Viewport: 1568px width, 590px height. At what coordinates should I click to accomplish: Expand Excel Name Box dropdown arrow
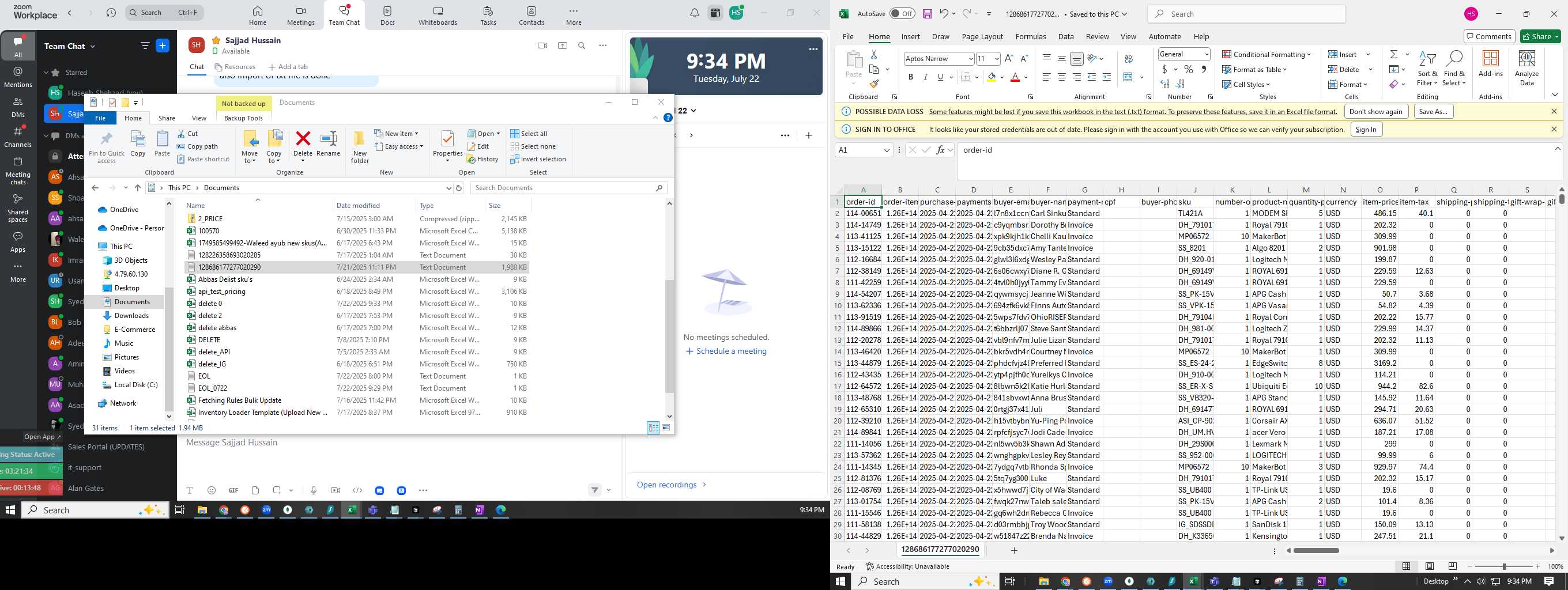coord(886,150)
